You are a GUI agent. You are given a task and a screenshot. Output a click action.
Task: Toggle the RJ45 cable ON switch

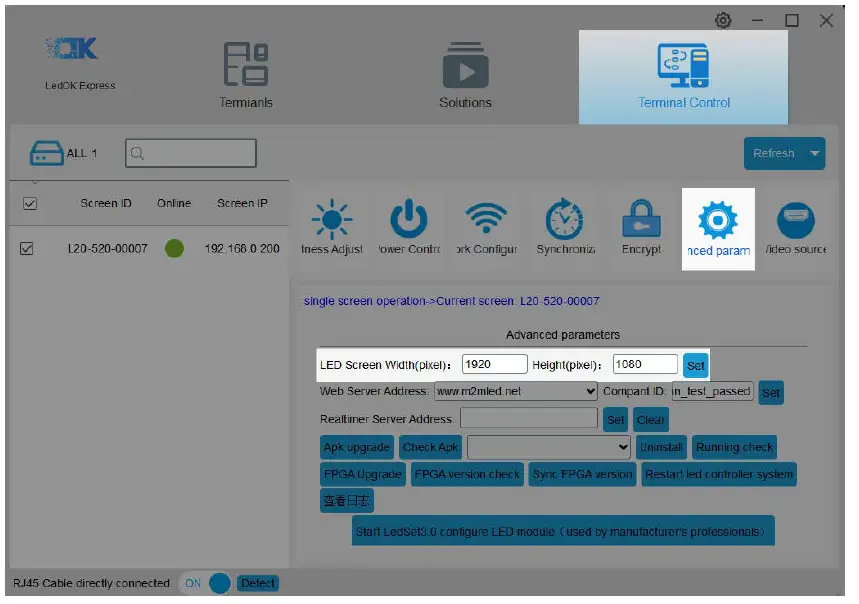(x=206, y=583)
